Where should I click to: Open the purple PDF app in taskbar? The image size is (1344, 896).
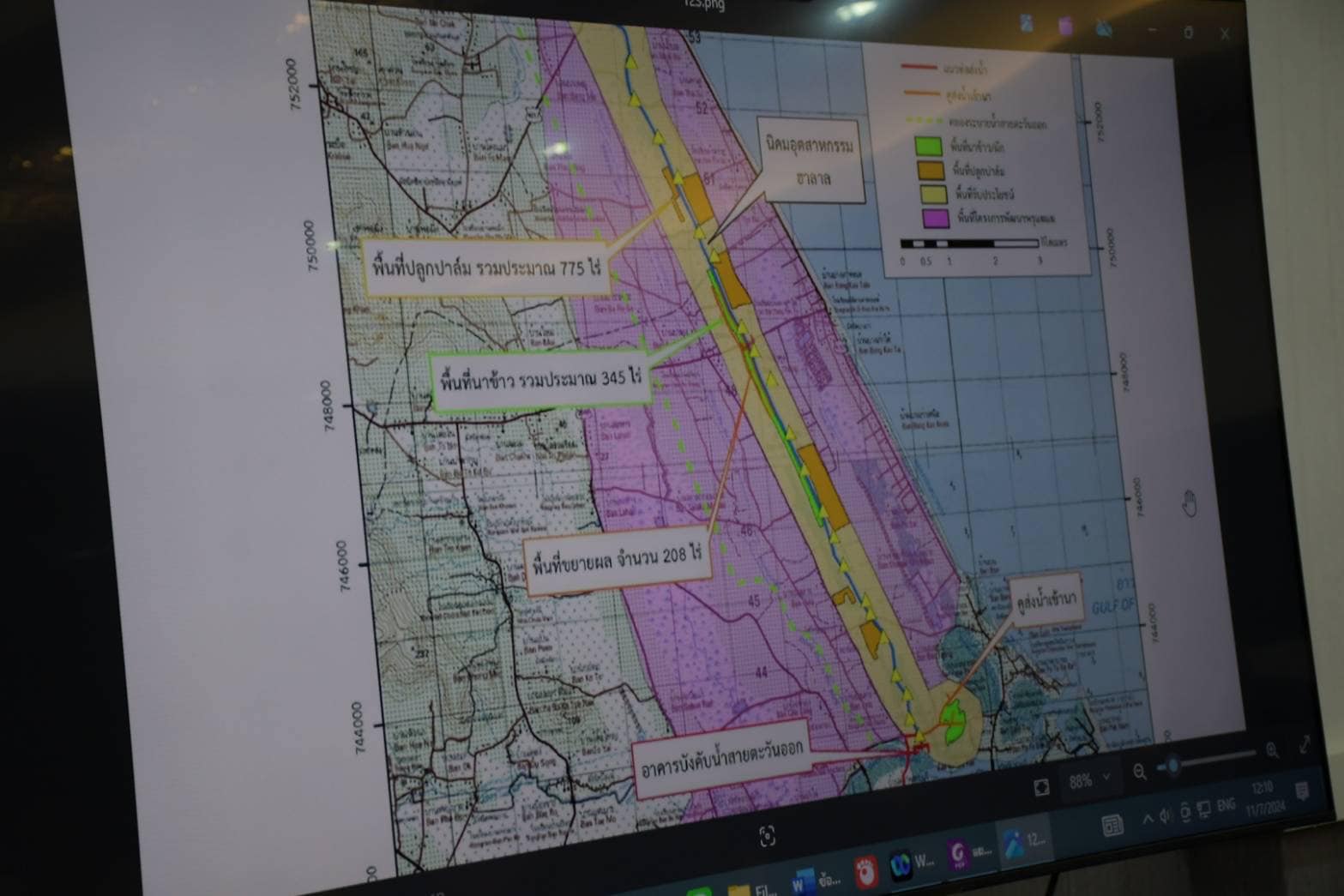[969, 853]
